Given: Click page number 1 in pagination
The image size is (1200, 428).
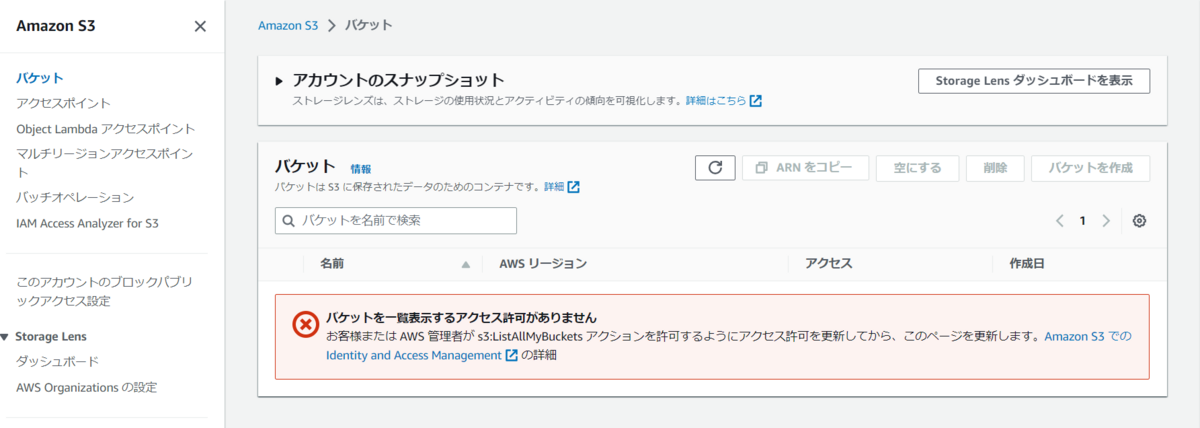Looking at the screenshot, I should [1082, 221].
